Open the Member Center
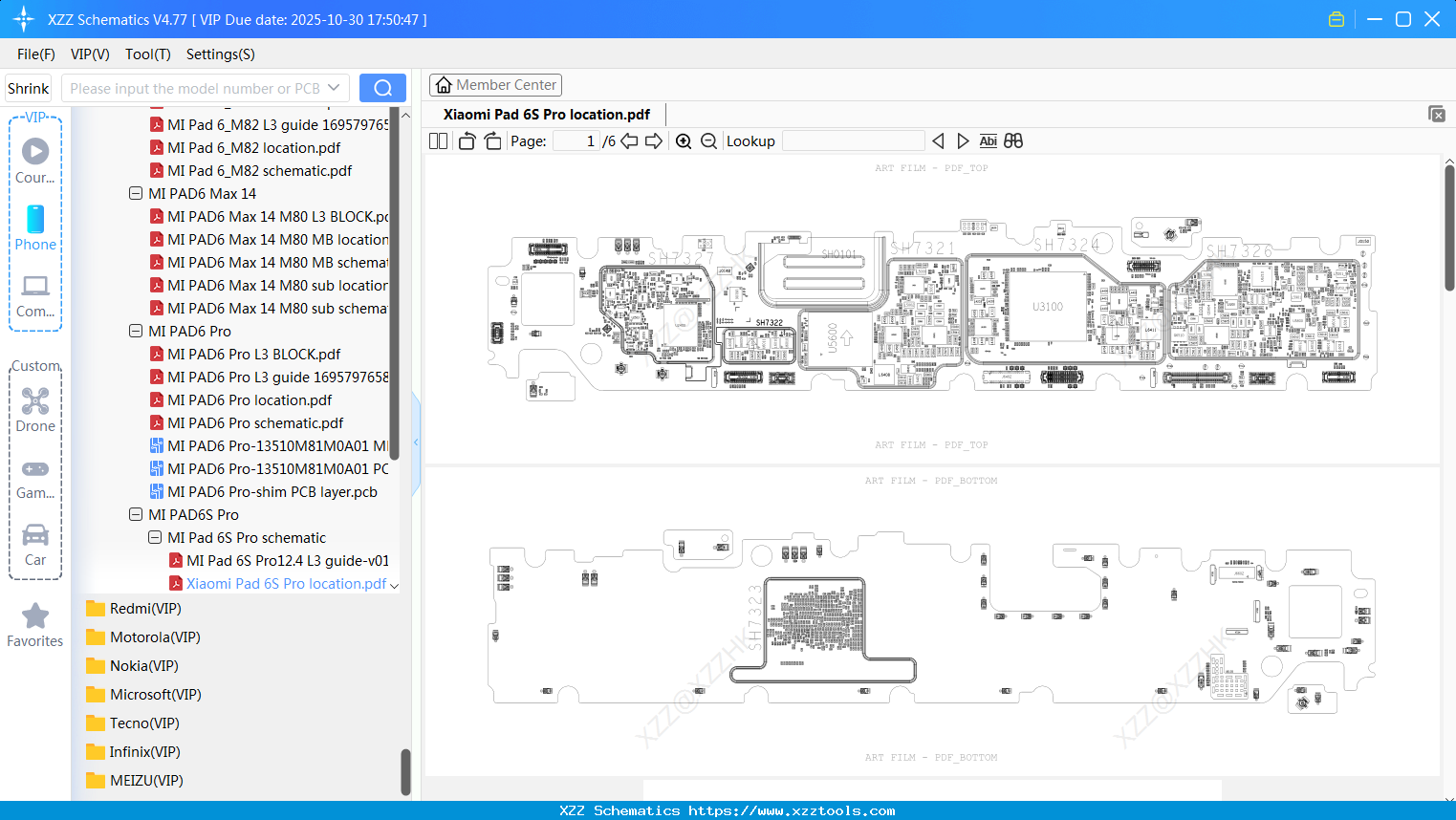 (495, 85)
